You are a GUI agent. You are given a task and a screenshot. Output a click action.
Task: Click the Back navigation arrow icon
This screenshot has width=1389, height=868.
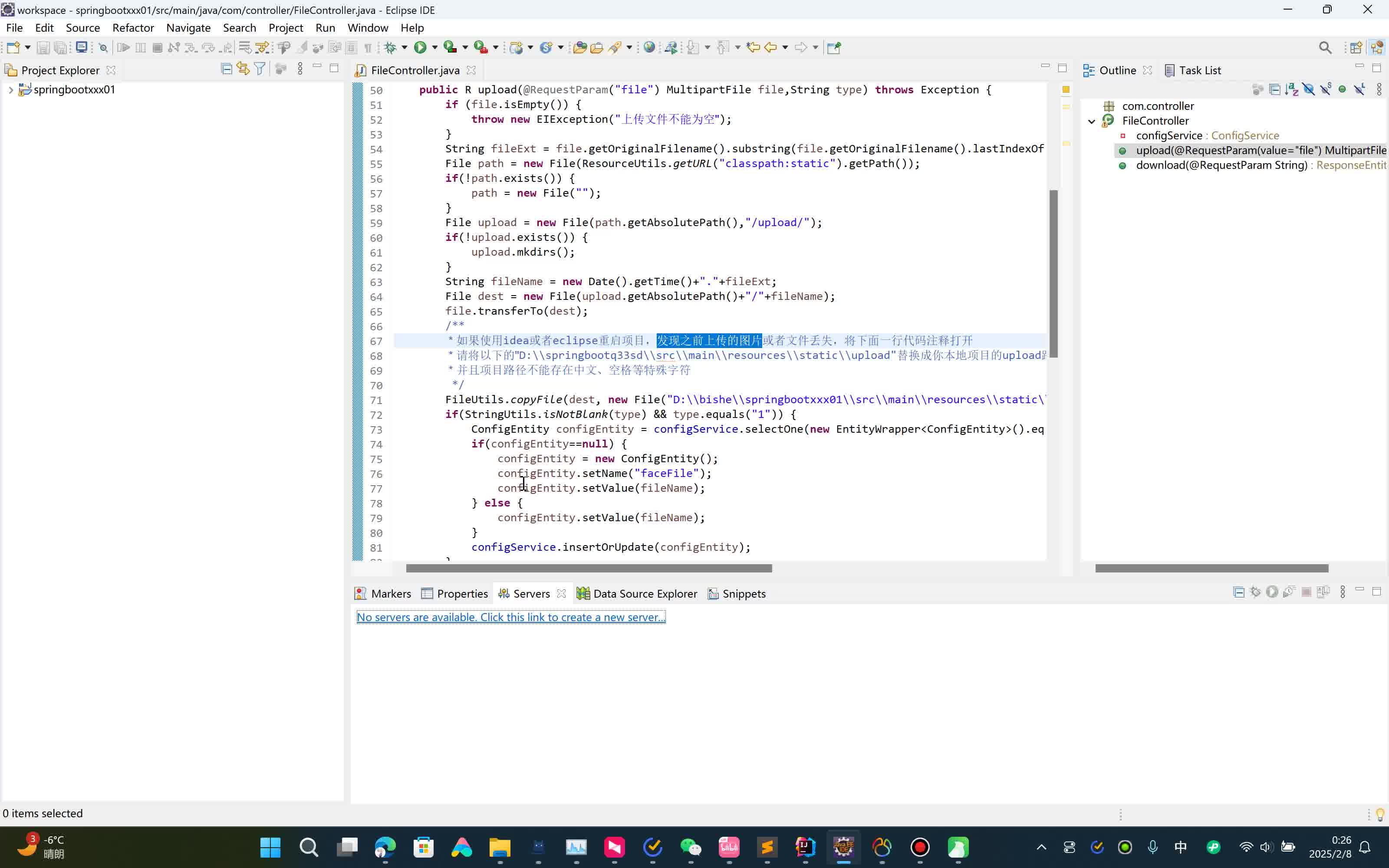(770, 48)
